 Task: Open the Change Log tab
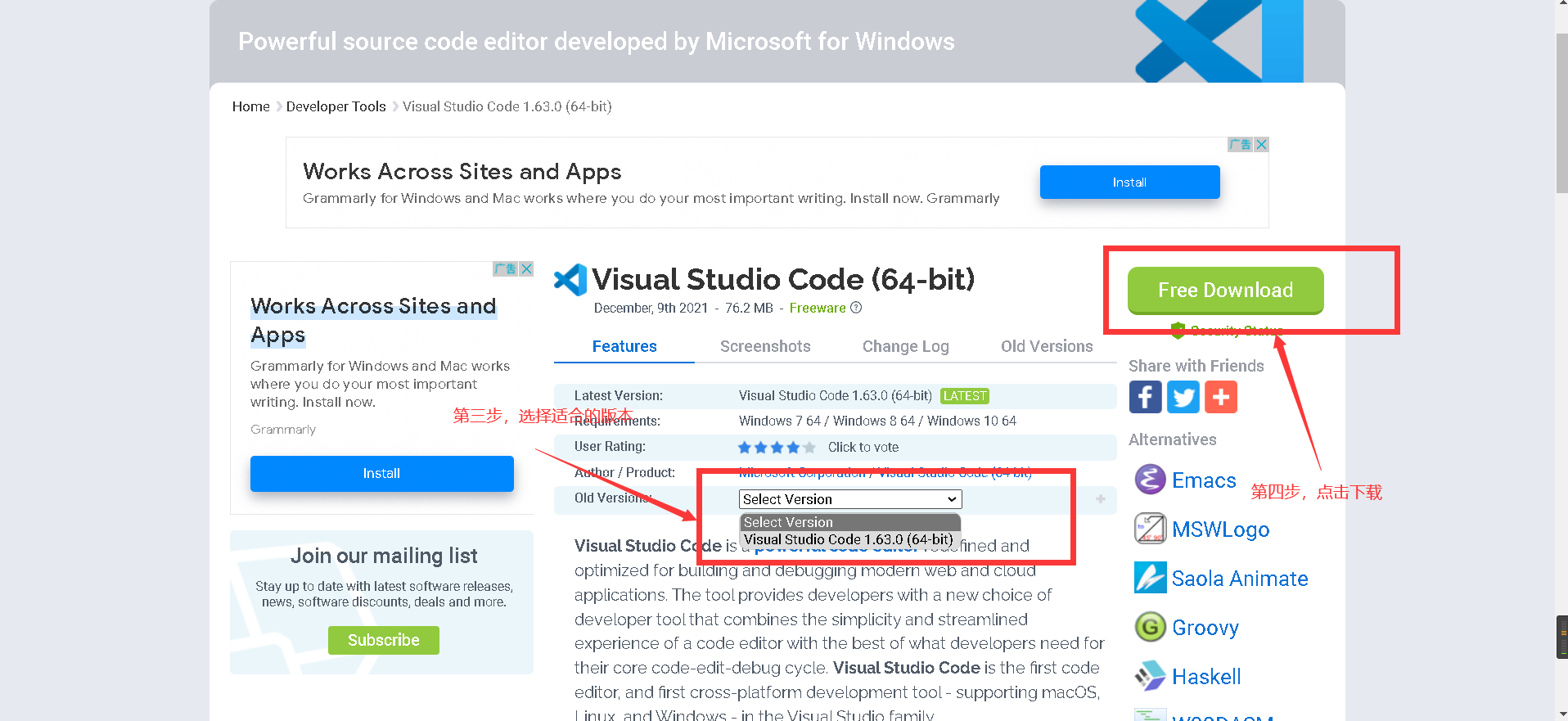(x=906, y=346)
